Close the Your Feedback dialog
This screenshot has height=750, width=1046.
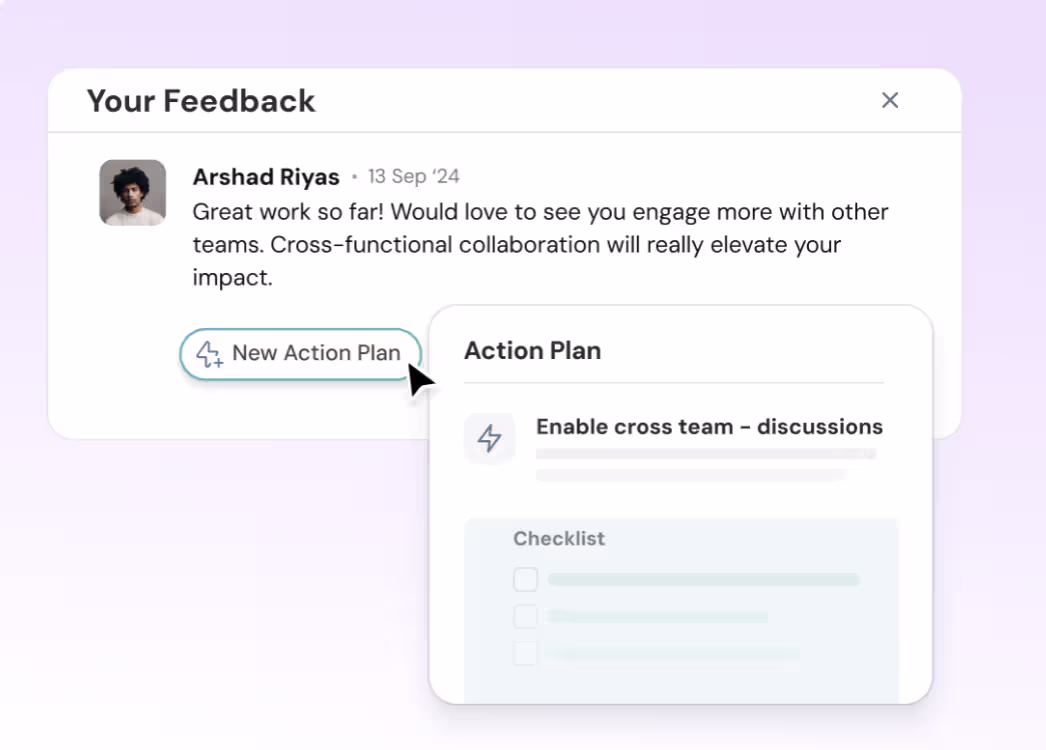[889, 100]
